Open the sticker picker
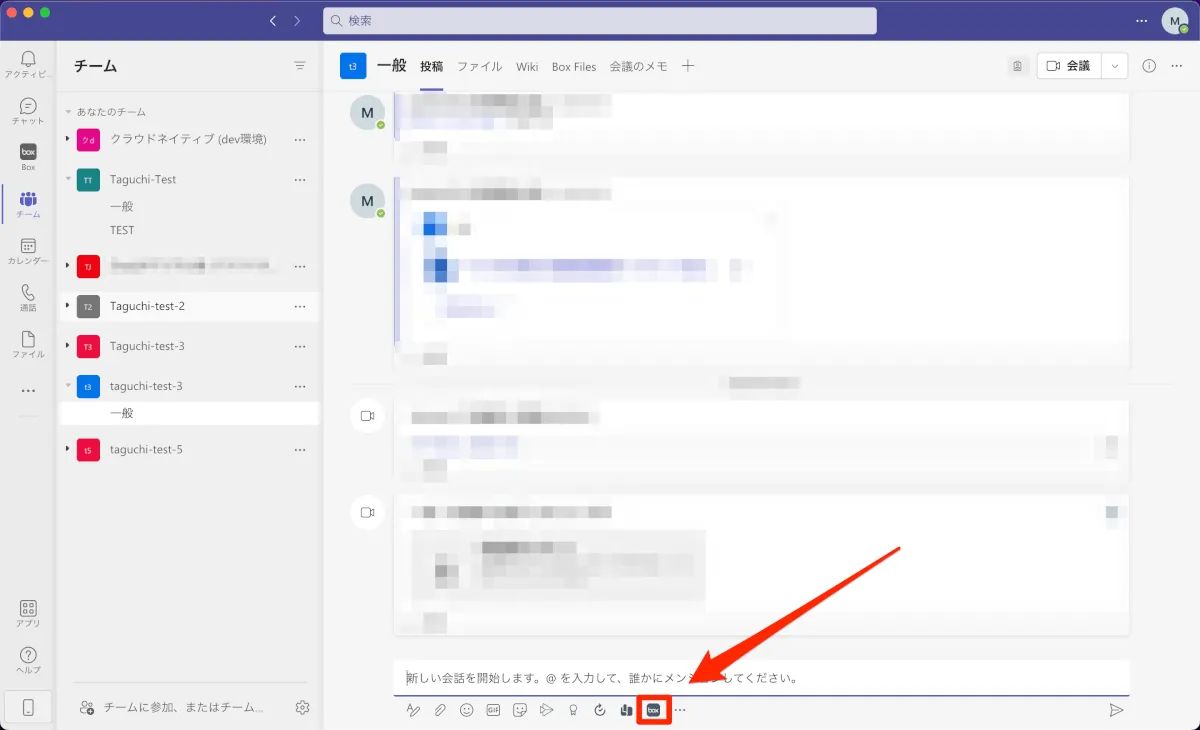This screenshot has height=730, width=1200. 520,710
